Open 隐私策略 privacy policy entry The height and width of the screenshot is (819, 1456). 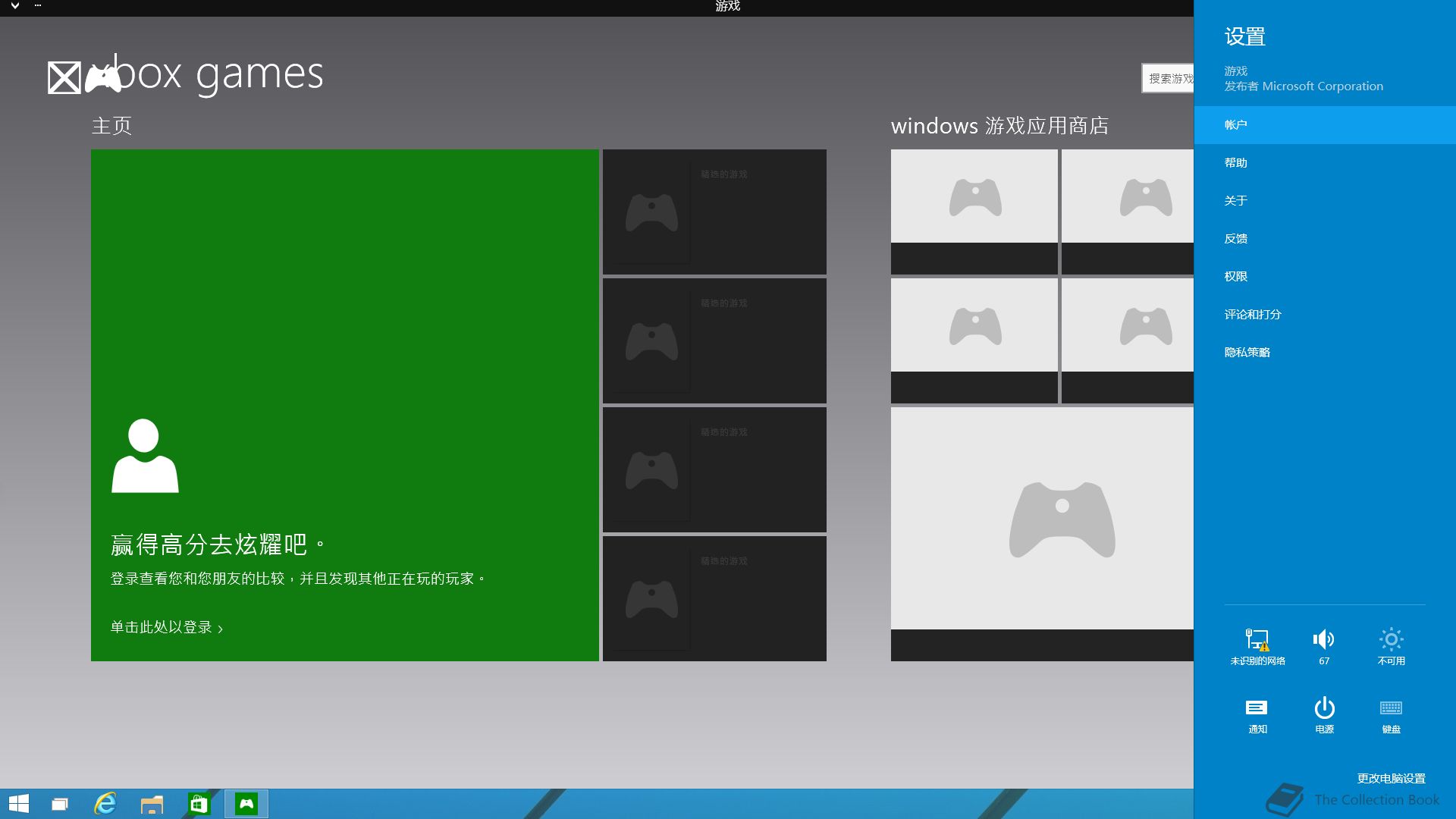pos(1325,353)
